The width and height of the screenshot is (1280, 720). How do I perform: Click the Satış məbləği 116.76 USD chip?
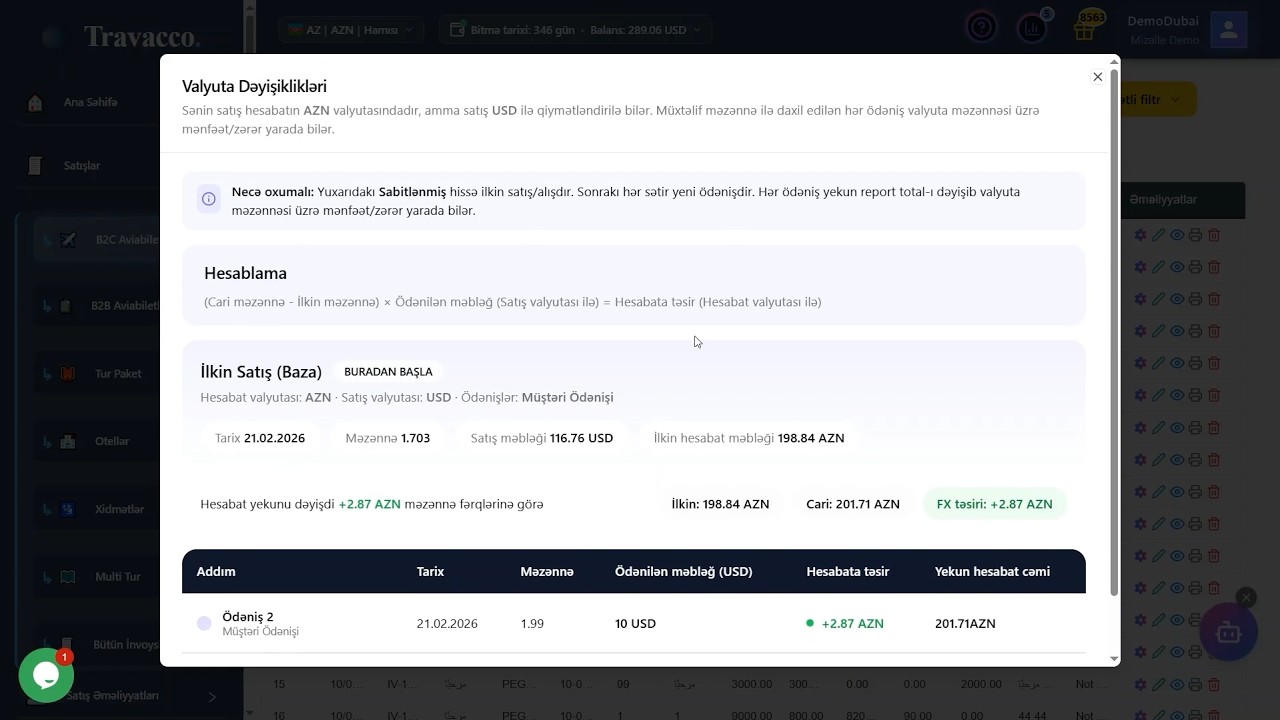[541, 438]
